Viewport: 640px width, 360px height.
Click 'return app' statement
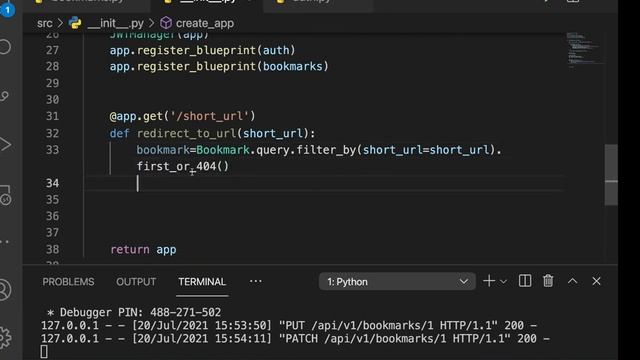pos(143,249)
